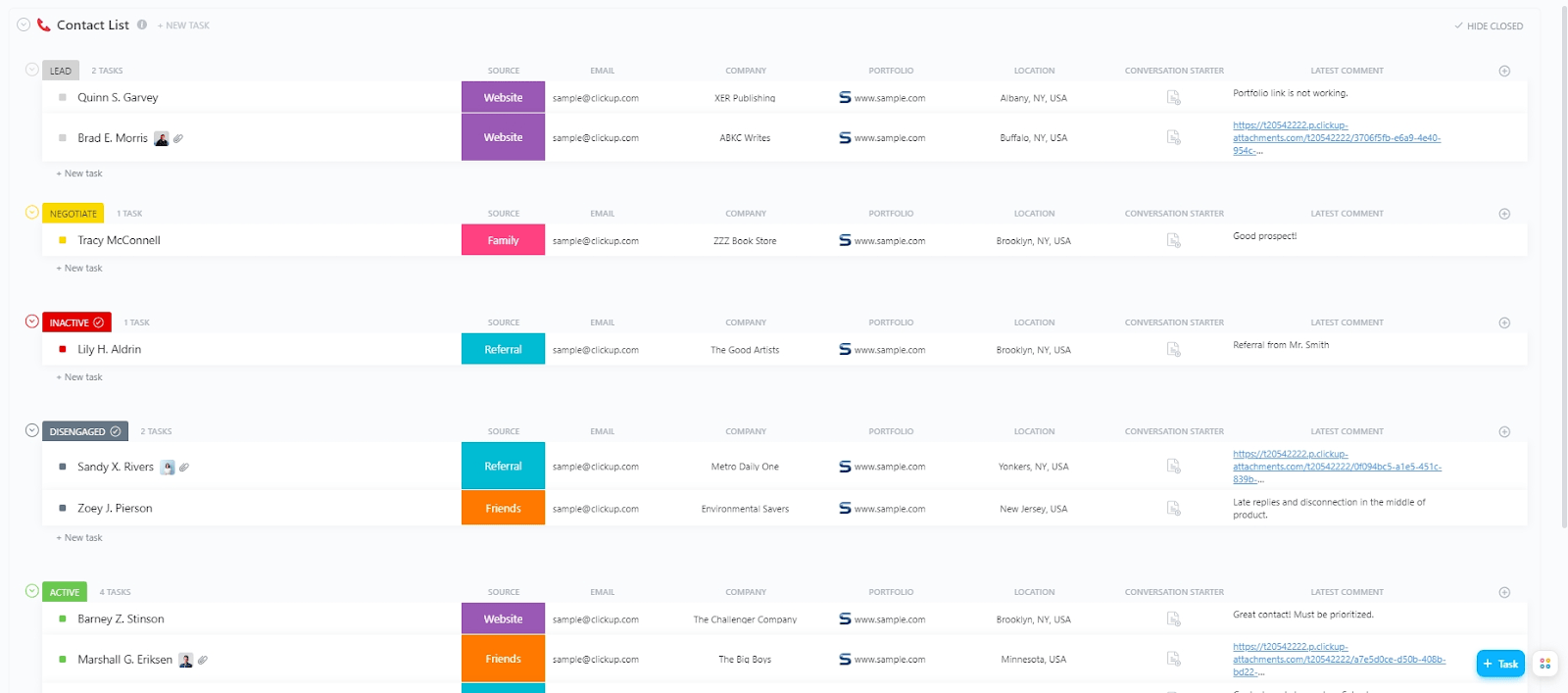Viewport: 1568px width, 693px height.
Task: Open conversation starter file for Barney Z. Stinson
Action: (x=1173, y=619)
